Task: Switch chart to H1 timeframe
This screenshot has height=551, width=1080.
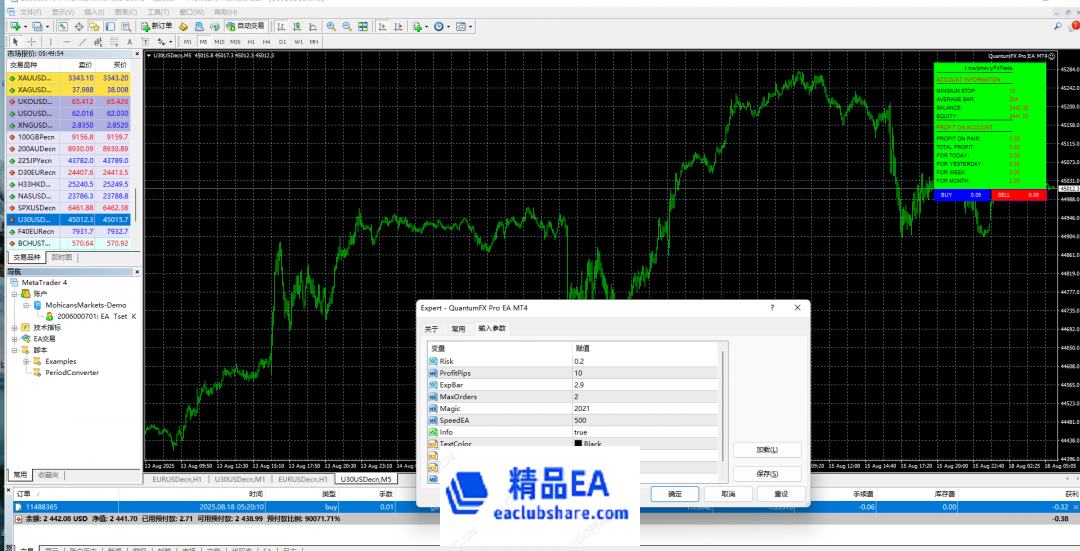Action: (251, 42)
